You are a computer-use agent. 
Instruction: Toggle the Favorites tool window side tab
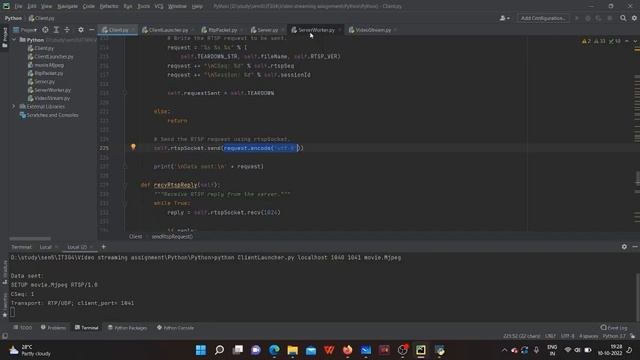(x=4, y=305)
